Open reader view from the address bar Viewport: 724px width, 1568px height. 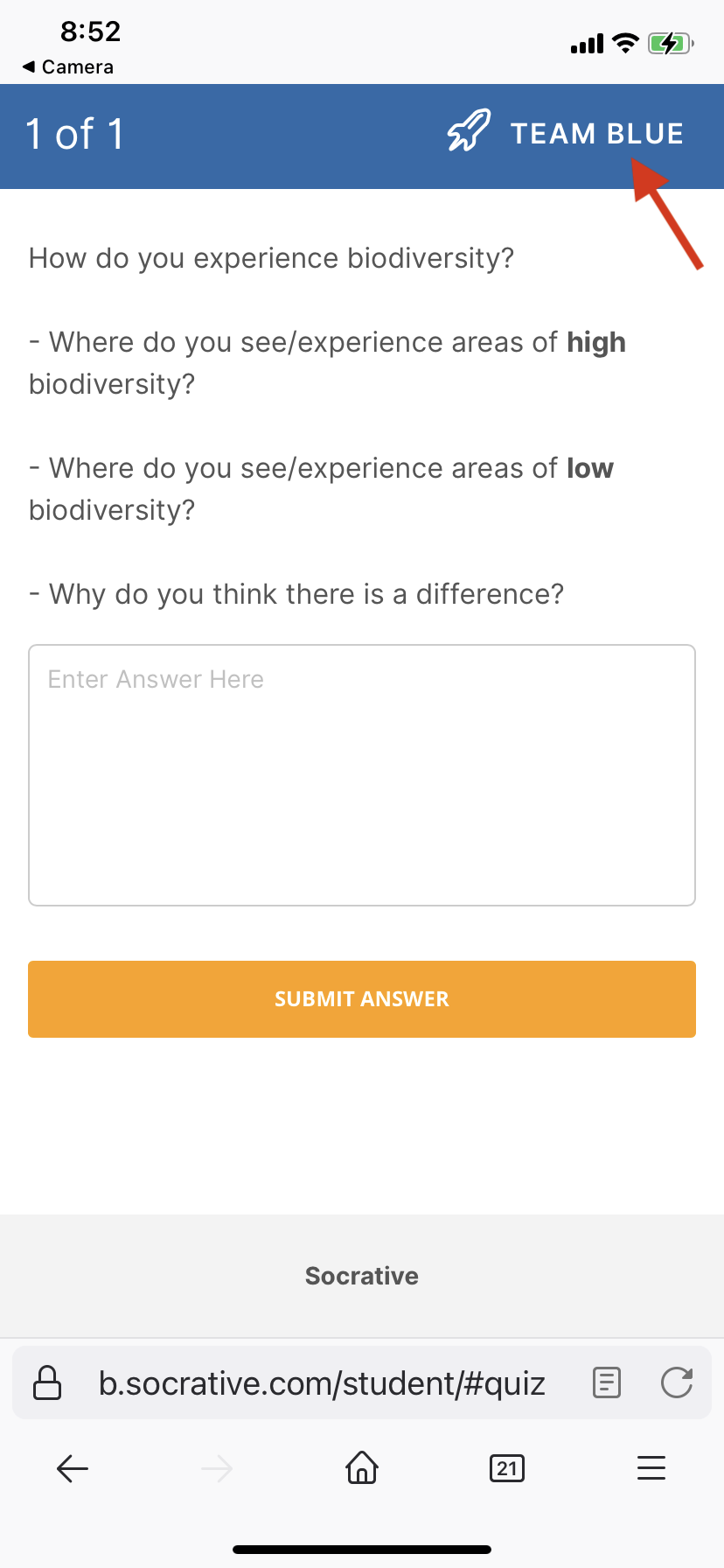coord(606,1382)
